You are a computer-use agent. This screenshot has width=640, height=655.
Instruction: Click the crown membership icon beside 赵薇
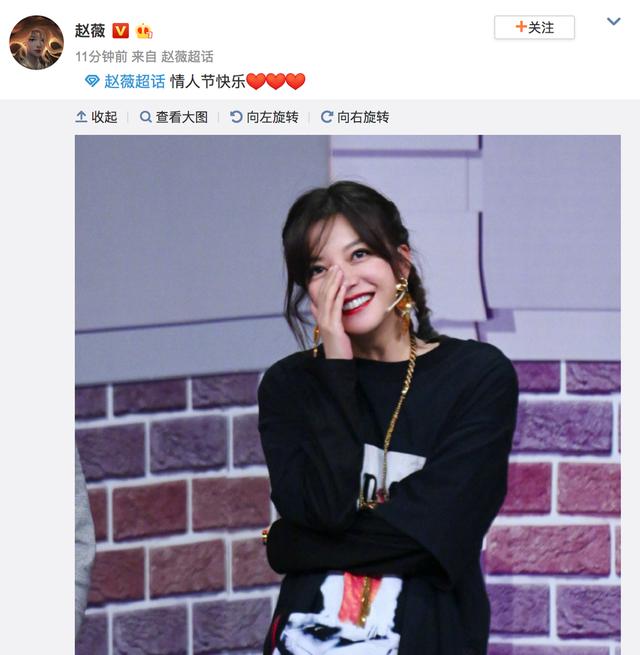click(144, 31)
